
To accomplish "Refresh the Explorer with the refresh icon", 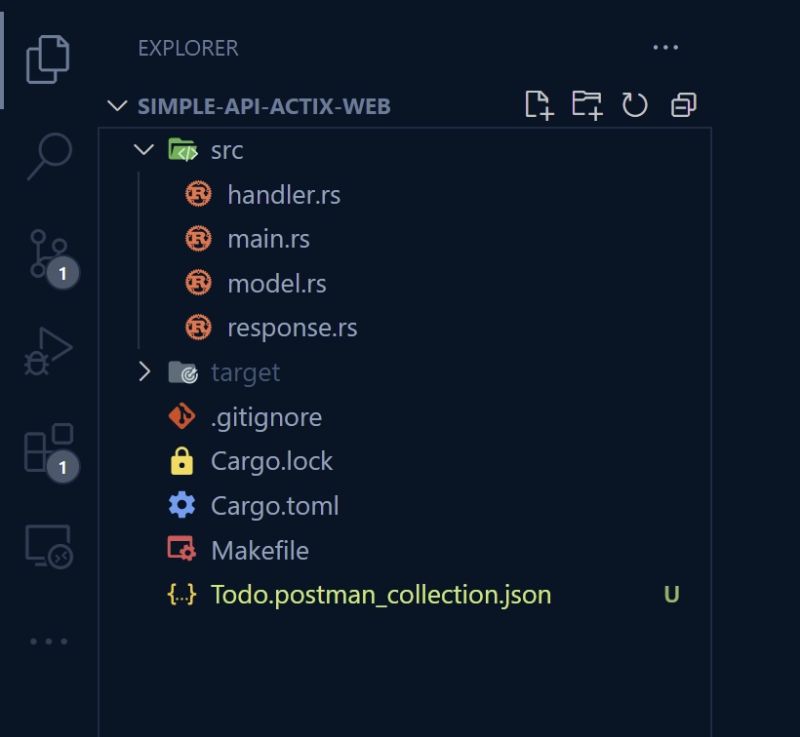I will pyautogui.click(x=636, y=104).
